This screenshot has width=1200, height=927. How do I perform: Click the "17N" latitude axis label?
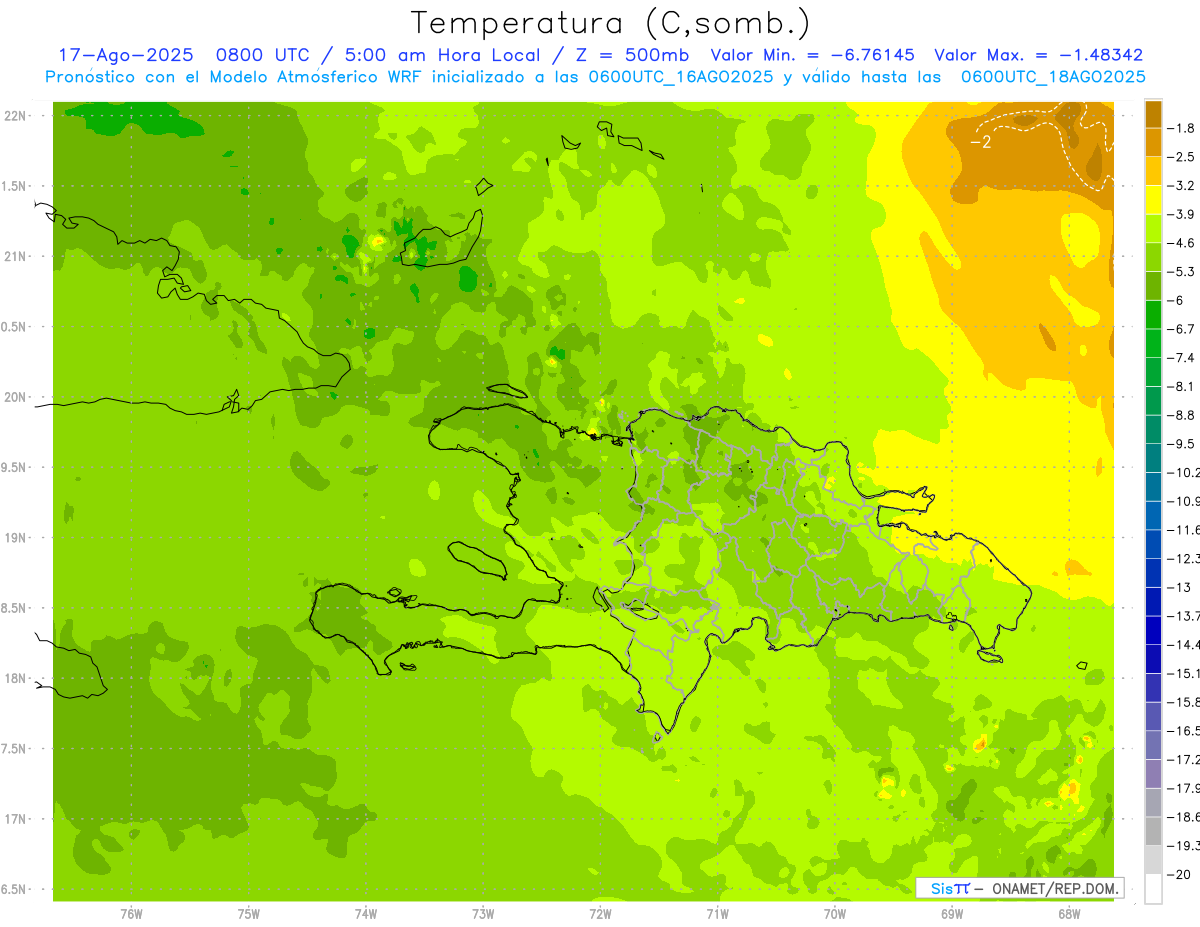[x=14, y=819]
